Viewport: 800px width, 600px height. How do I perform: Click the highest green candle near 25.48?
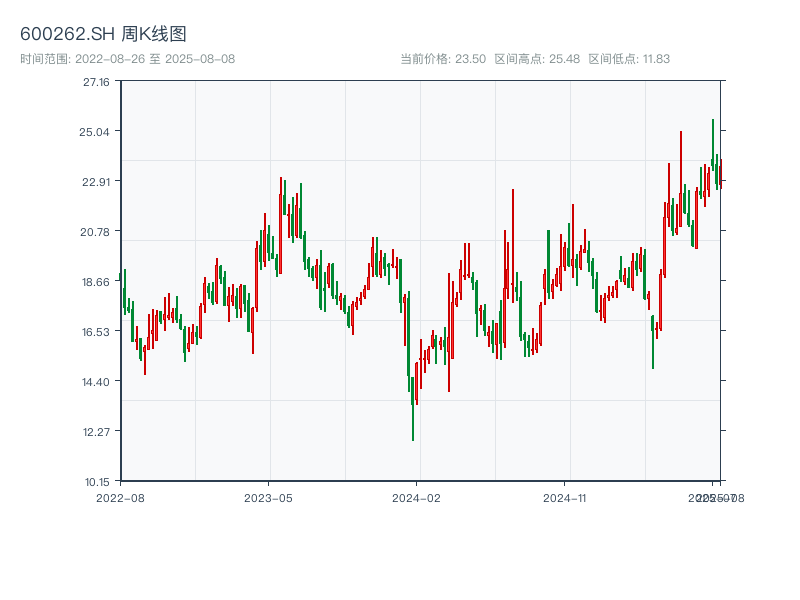tap(713, 144)
